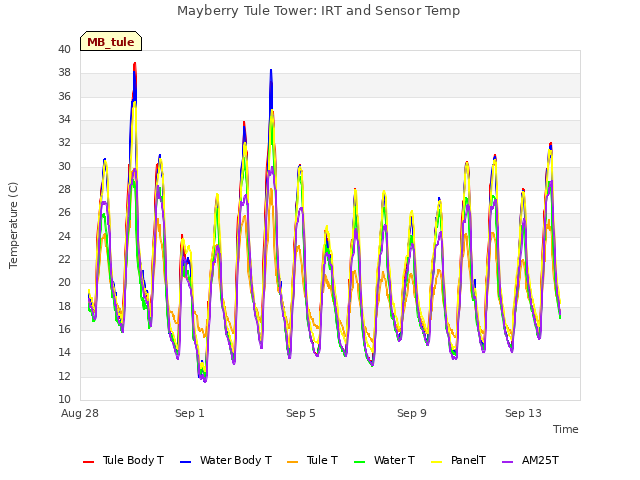Image resolution: width=640 pixels, height=480 pixels.
Task: Toggle the Water Body T legend entry
Action: click(x=226, y=460)
